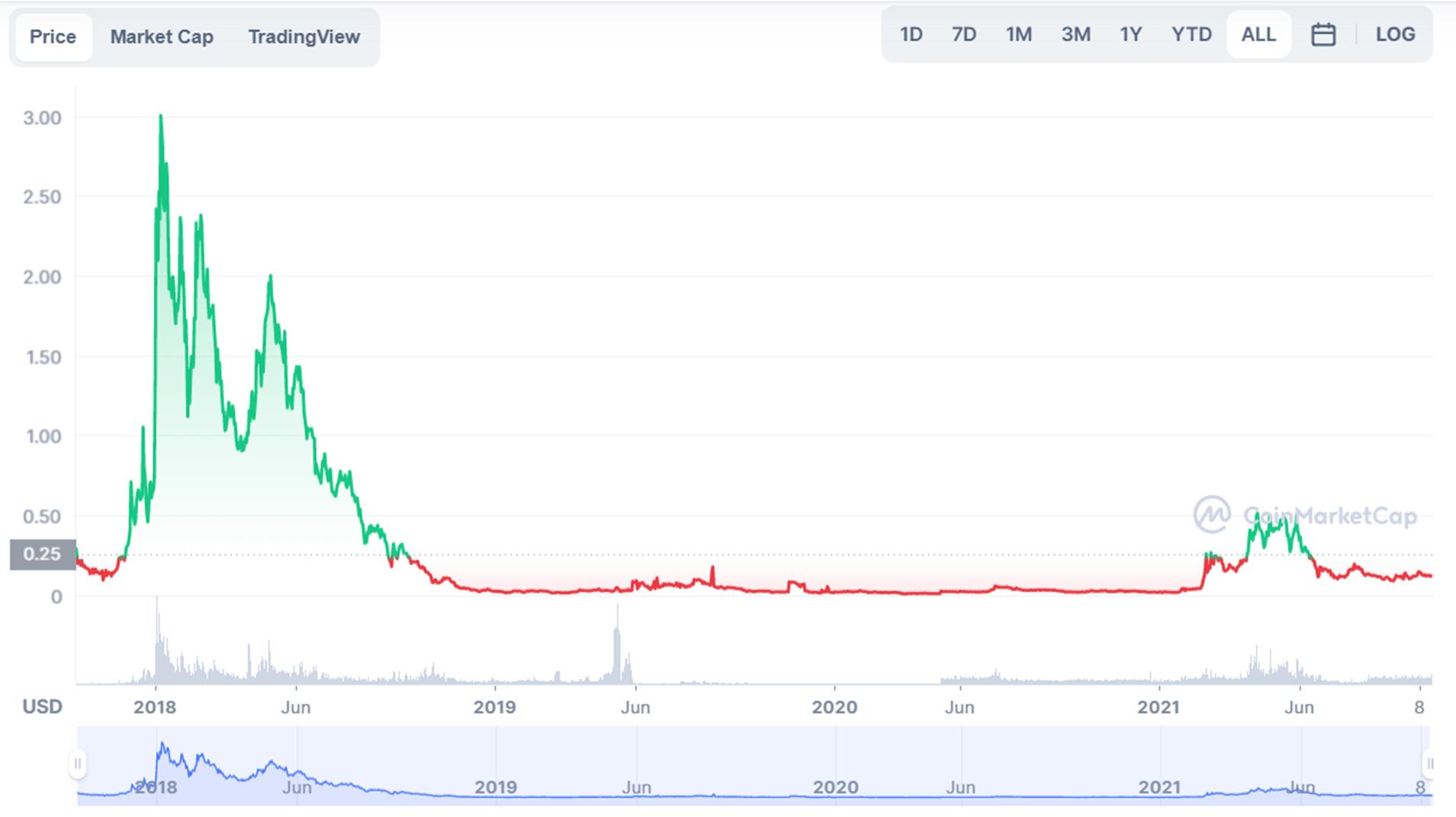Click the 0.25 price label marker
Image resolution: width=1456 pixels, height=817 pixels.
pyautogui.click(x=42, y=555)
